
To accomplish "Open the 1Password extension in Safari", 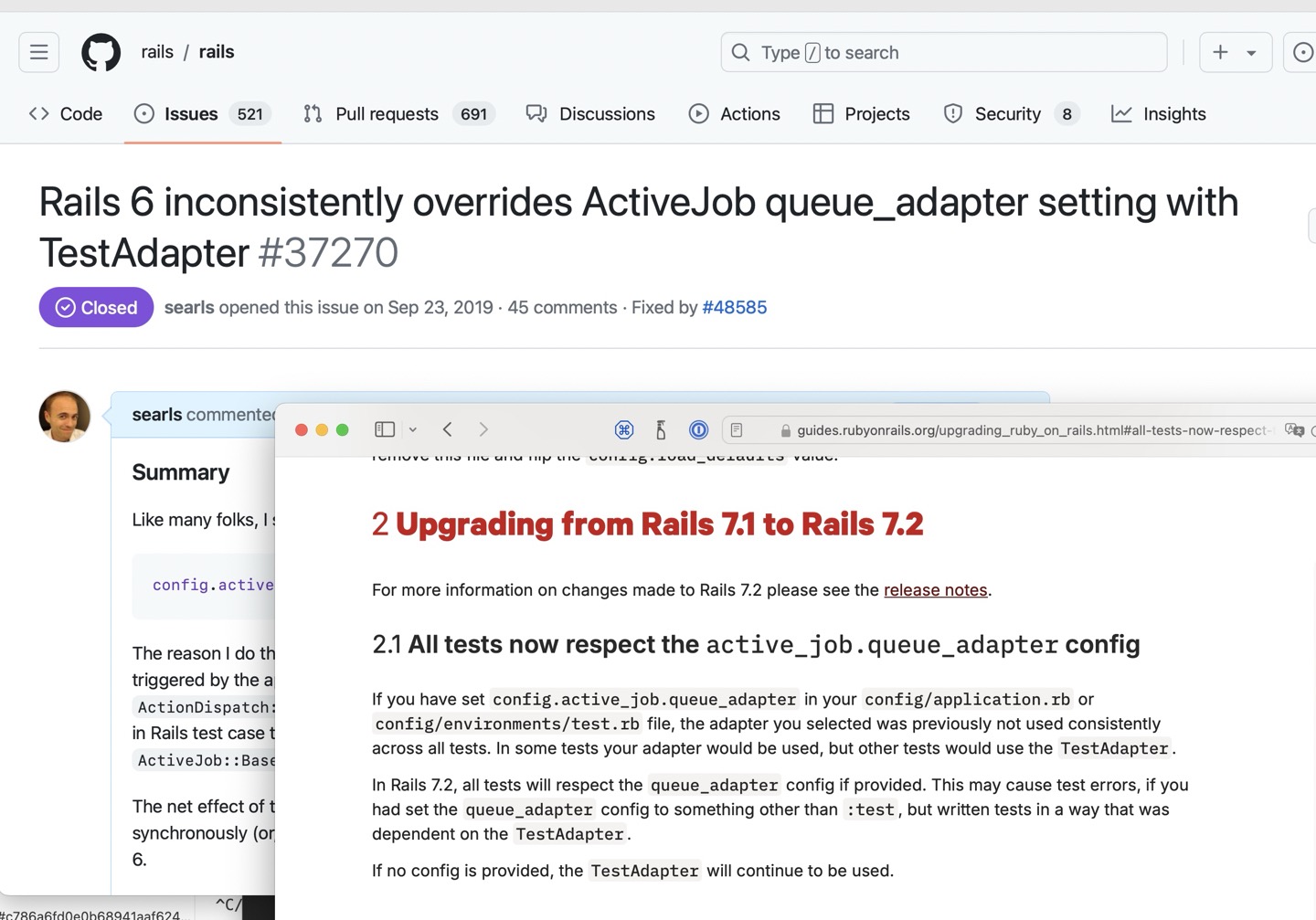I will point(698,429).
